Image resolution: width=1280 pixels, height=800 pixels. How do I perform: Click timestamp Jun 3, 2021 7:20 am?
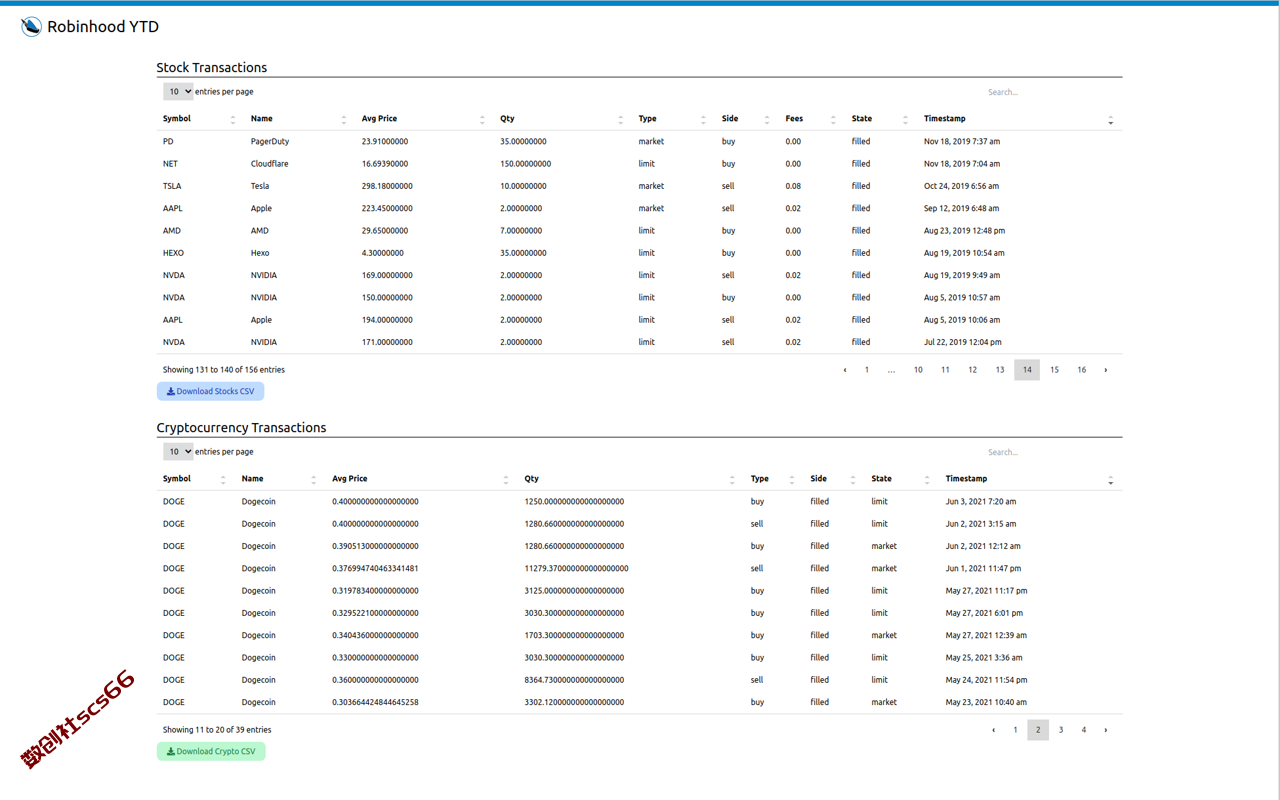(981, 502)
